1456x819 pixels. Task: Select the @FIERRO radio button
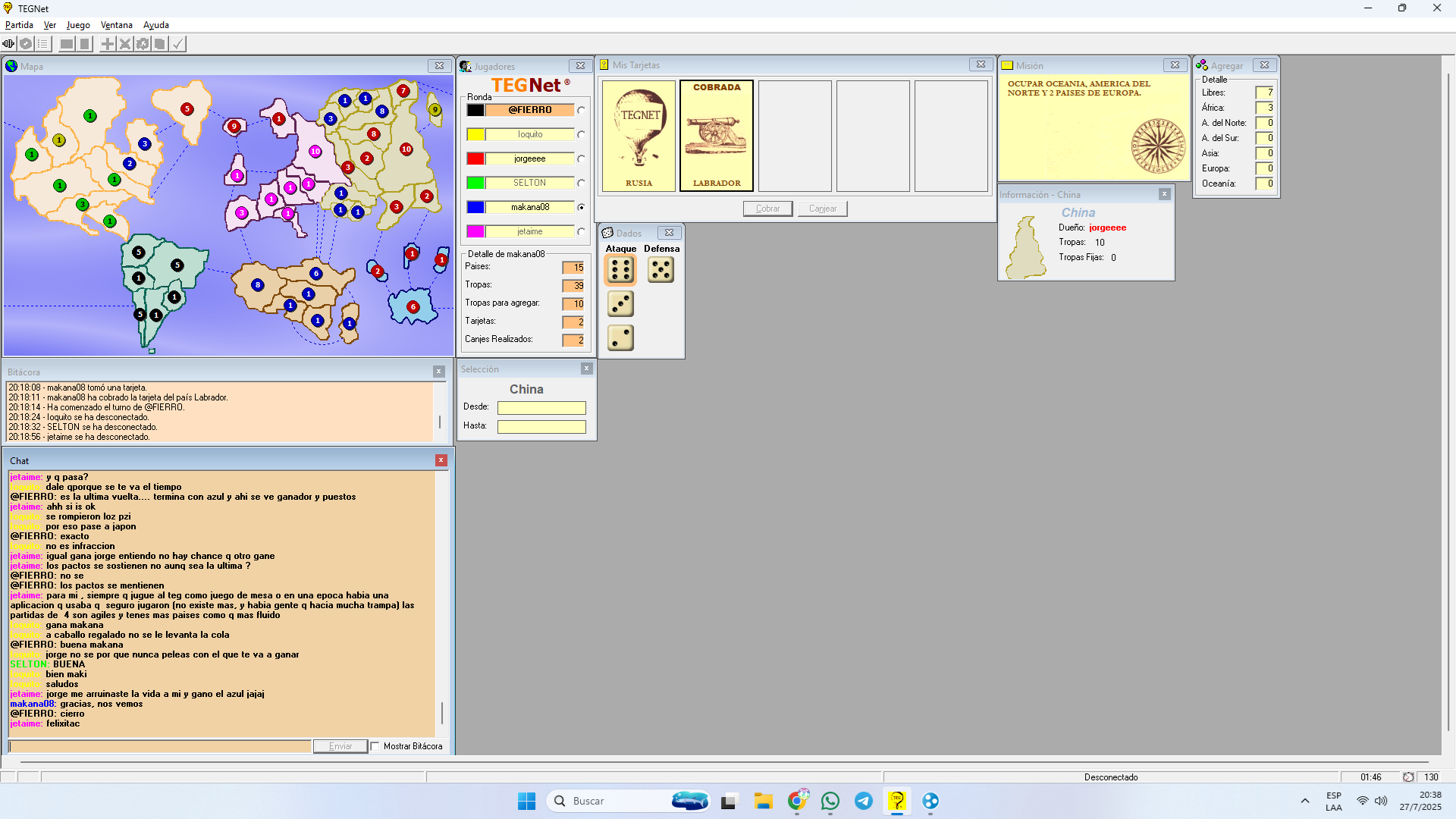click(x=582, y=110)
